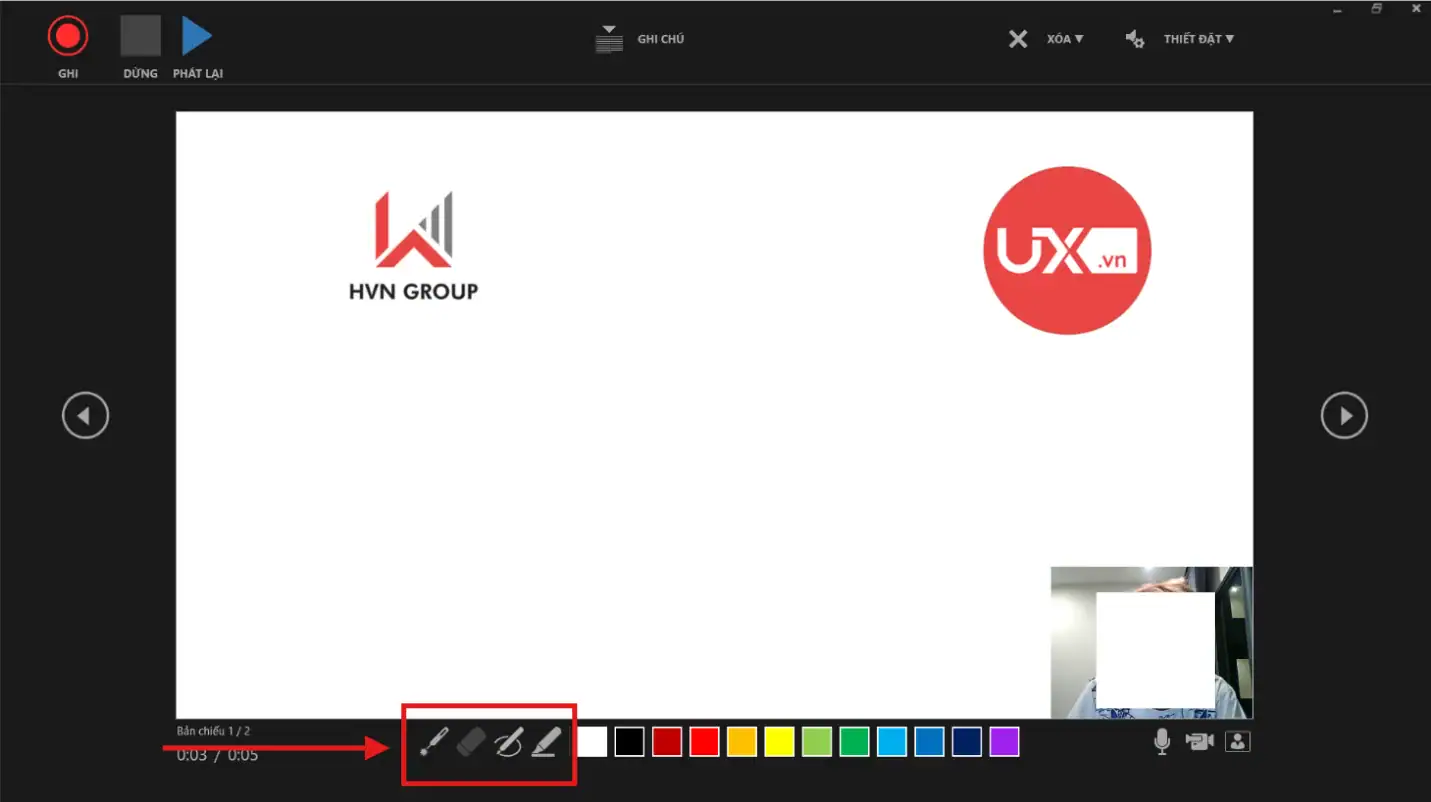Image resolution: width=1431 pixels, height=802 pixels.
Task: Toggle the camera preview window
Action: (1238, 741)
